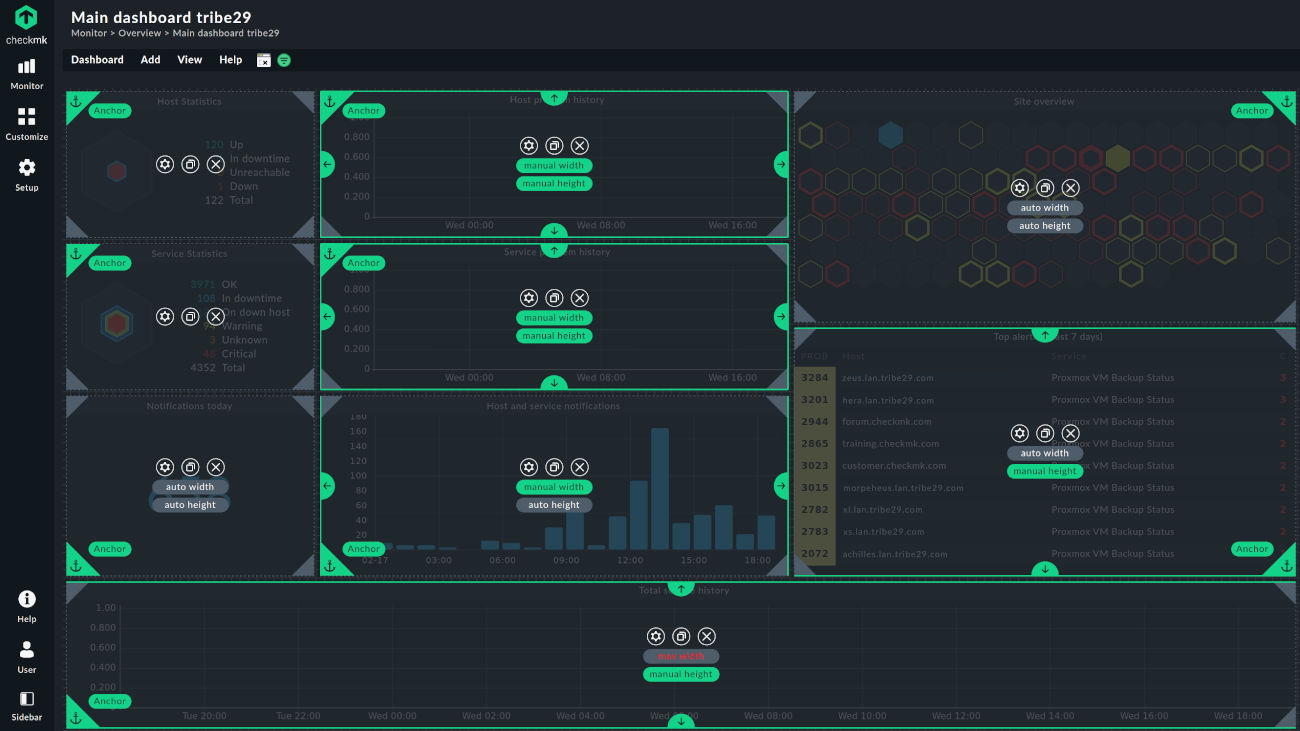Open the Add menu
Image resolution: width=1300 pixels, height=731 pixels.
pos(150,60)
